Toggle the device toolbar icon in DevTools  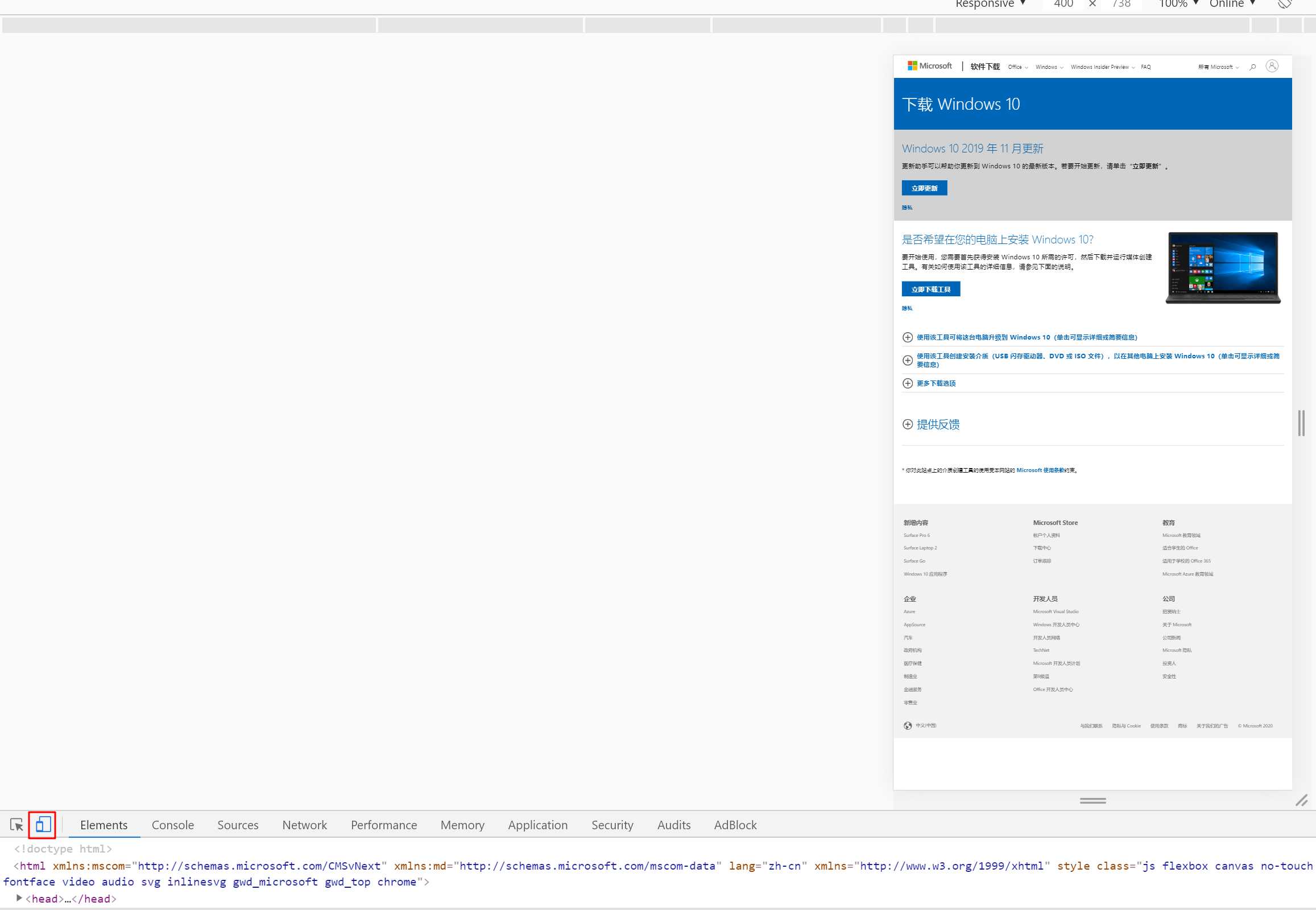pos(43,825)
